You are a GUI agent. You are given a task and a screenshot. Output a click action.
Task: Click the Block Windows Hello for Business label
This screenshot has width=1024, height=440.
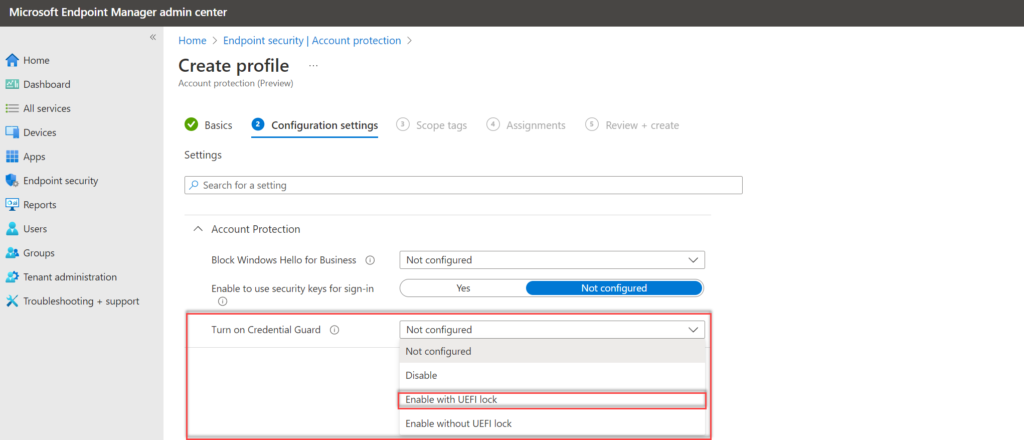click(283, 260)
